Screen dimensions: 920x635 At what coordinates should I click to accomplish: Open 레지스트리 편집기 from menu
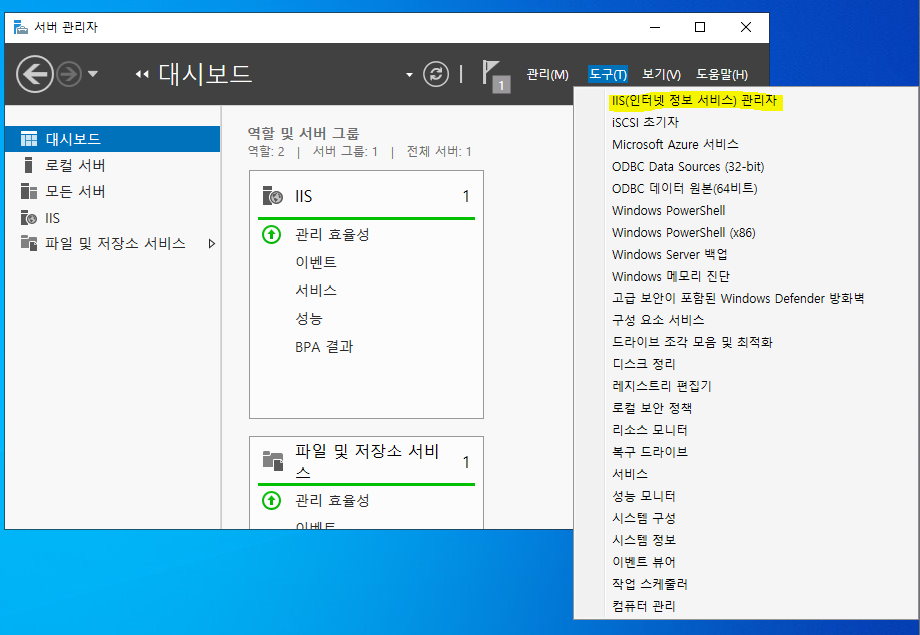click(x=662, y=386)
